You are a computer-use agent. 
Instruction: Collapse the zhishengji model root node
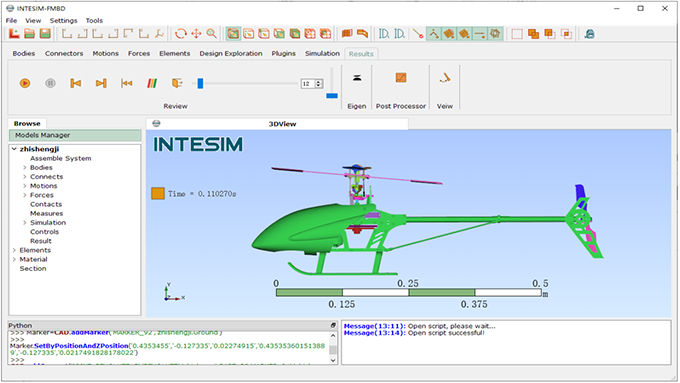(14, 149)
